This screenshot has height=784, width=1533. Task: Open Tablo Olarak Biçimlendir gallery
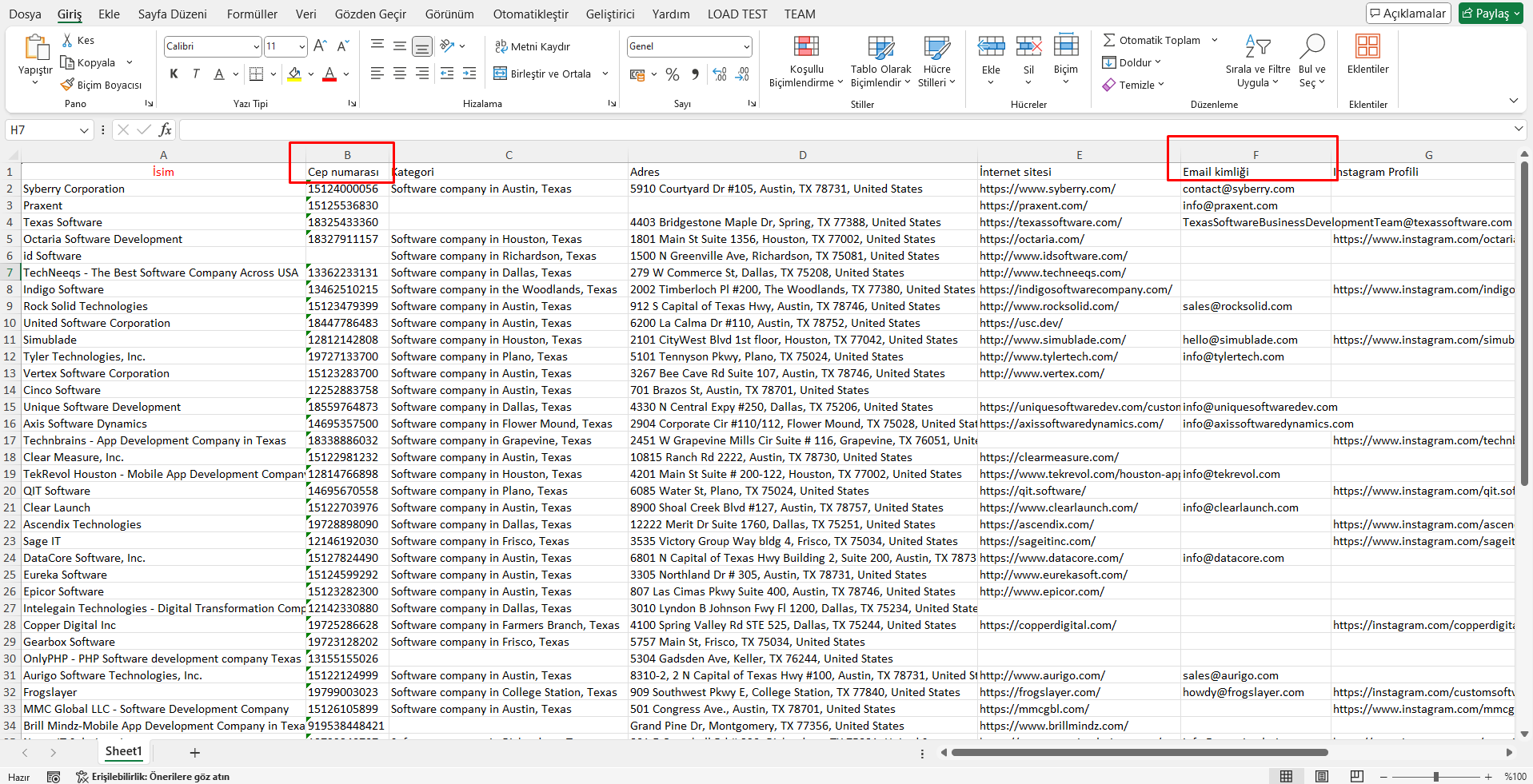[880, 62]
